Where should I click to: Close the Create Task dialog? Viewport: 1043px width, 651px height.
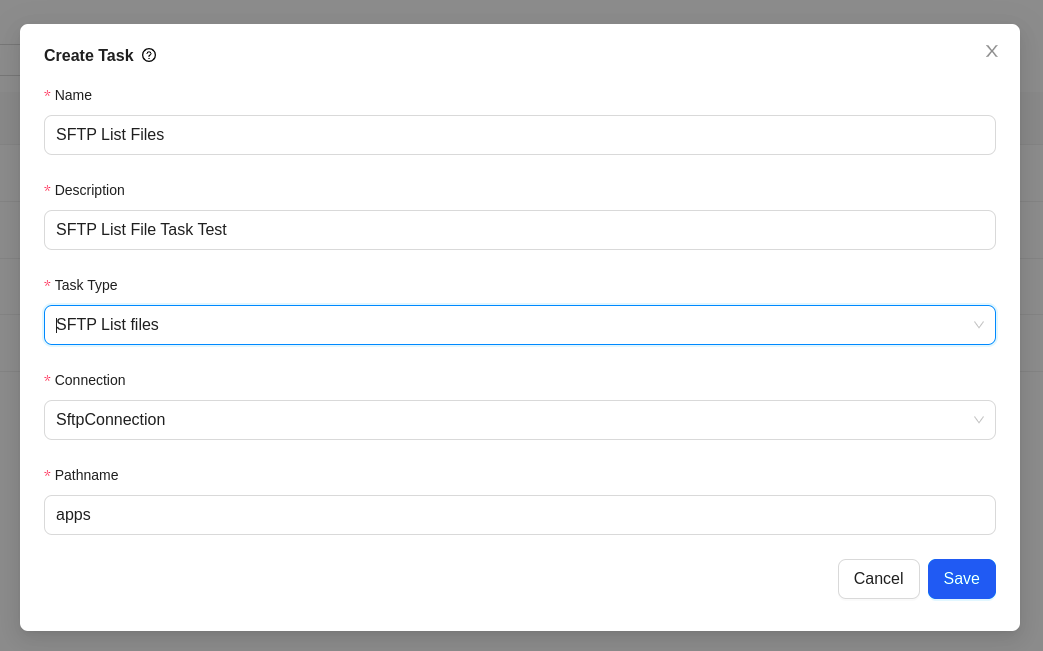coord(991,51)
